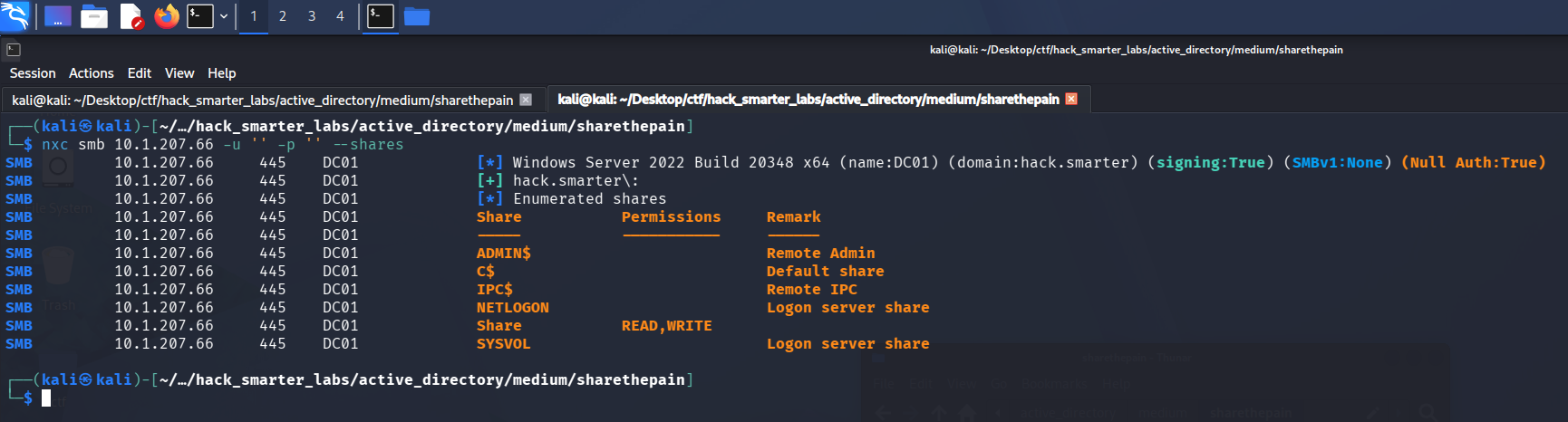Click the 'Default share' remark
The image size is (1568, 422).
826,272
